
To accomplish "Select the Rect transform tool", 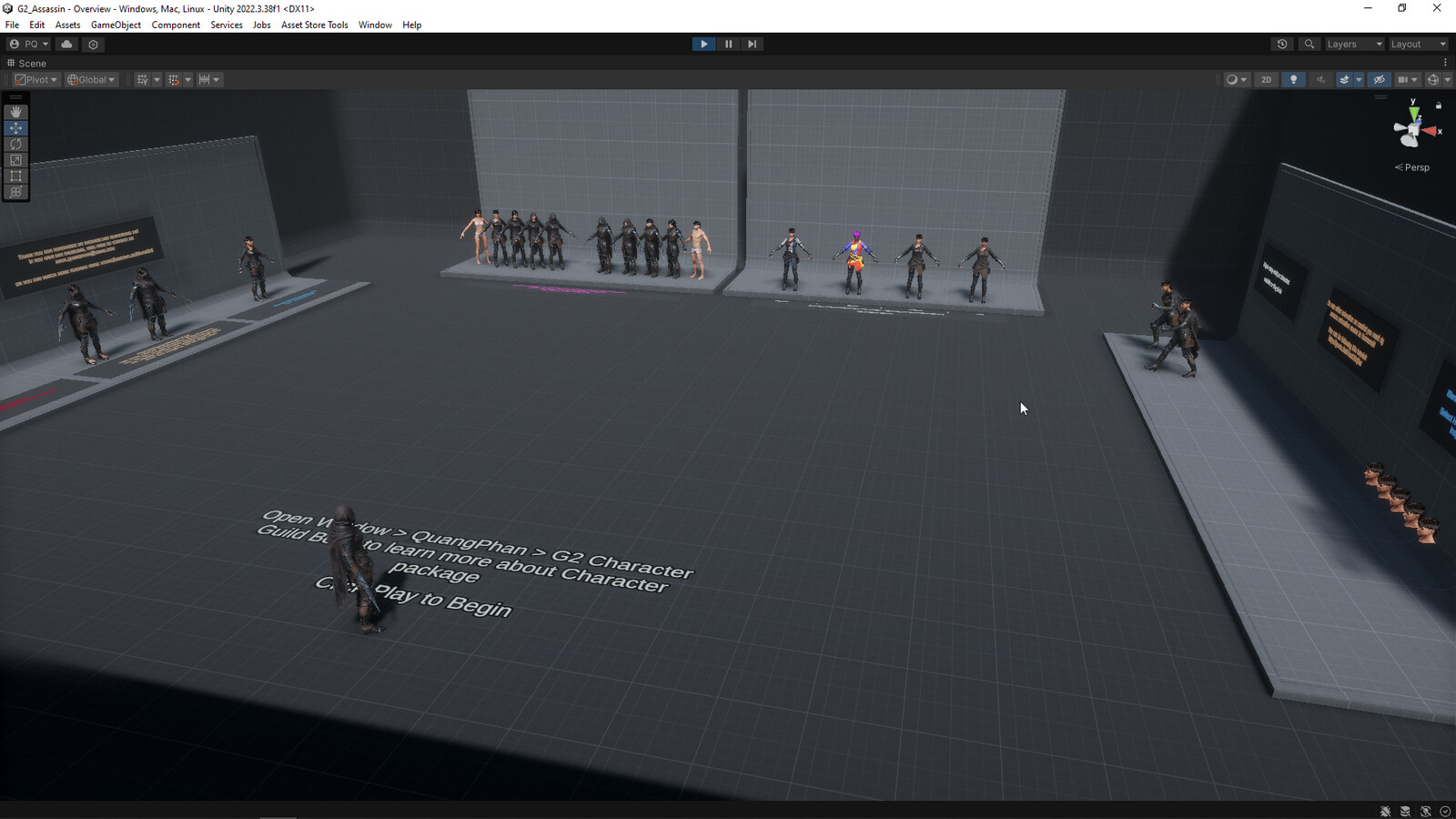I will 15,176.
